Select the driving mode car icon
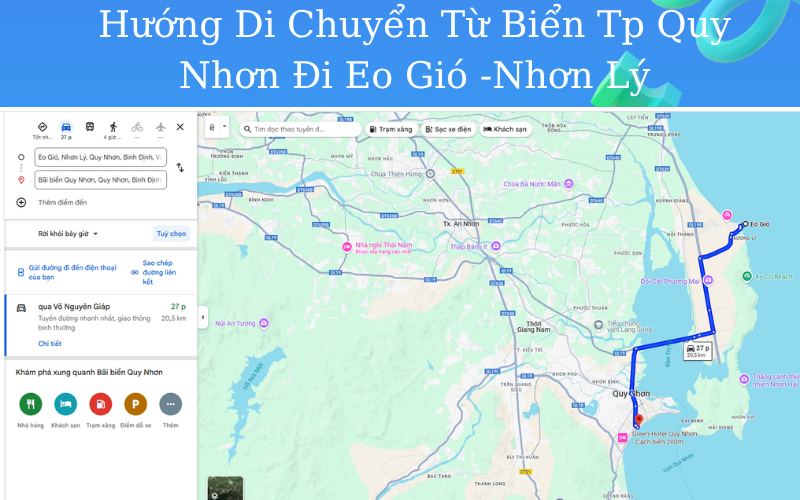This screenshot has width=800, height=500. tap(66, 127)
